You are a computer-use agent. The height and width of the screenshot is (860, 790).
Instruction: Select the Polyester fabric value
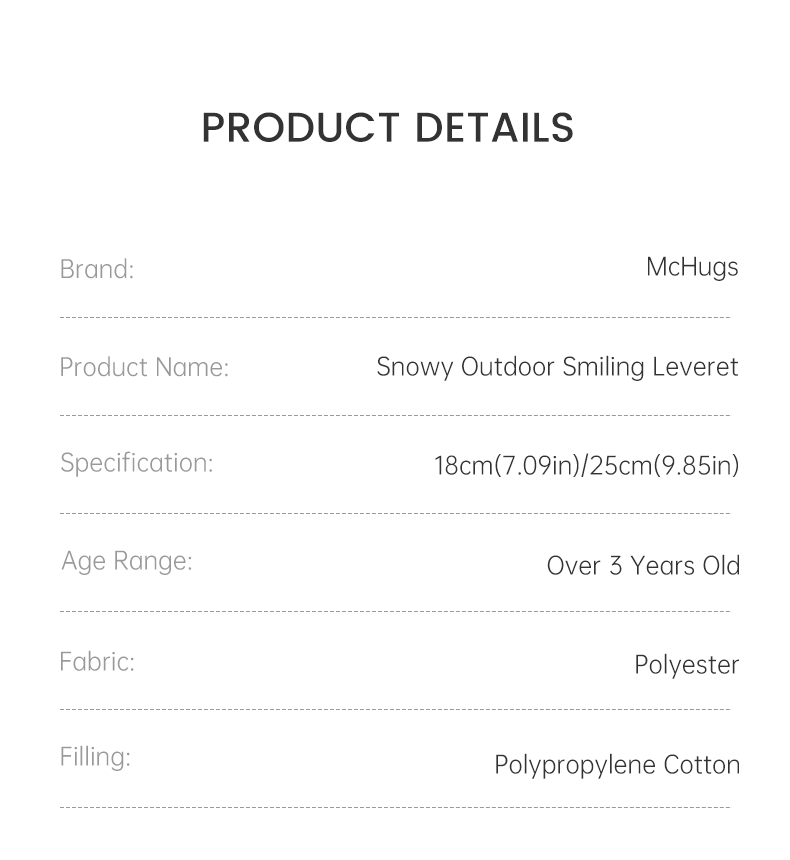pos(686,665)
